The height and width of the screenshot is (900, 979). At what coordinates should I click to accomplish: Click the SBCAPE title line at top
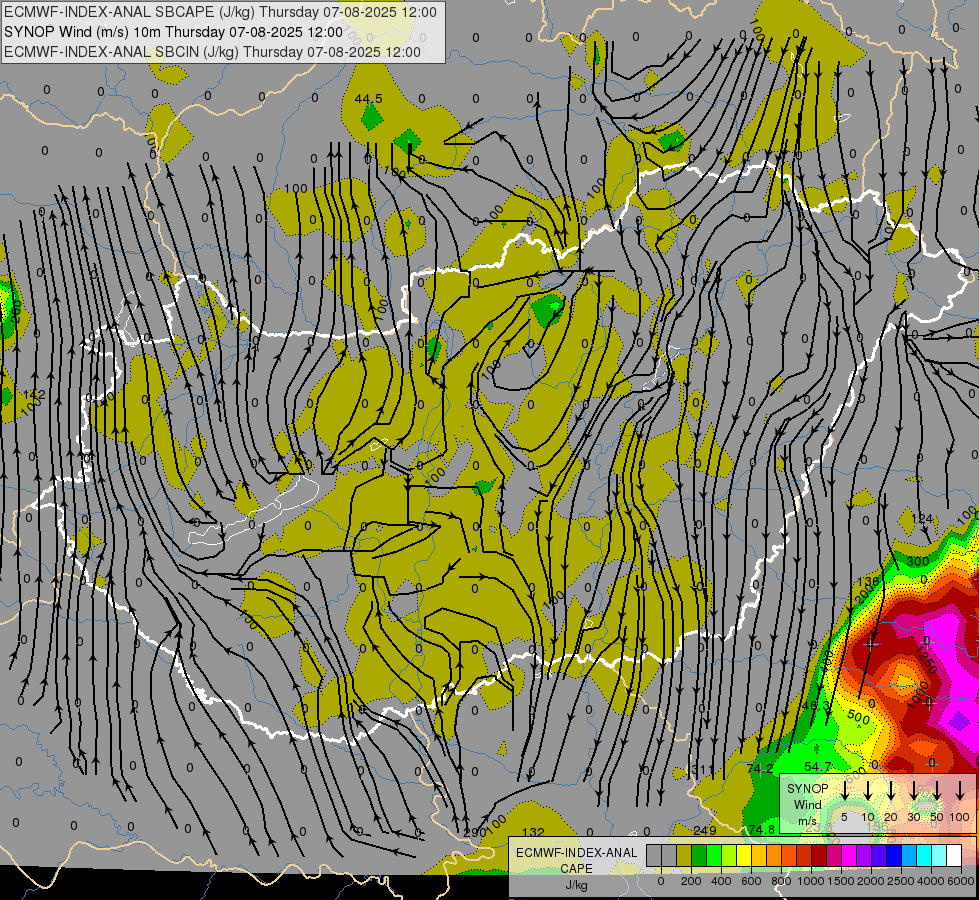coord(220,12)
